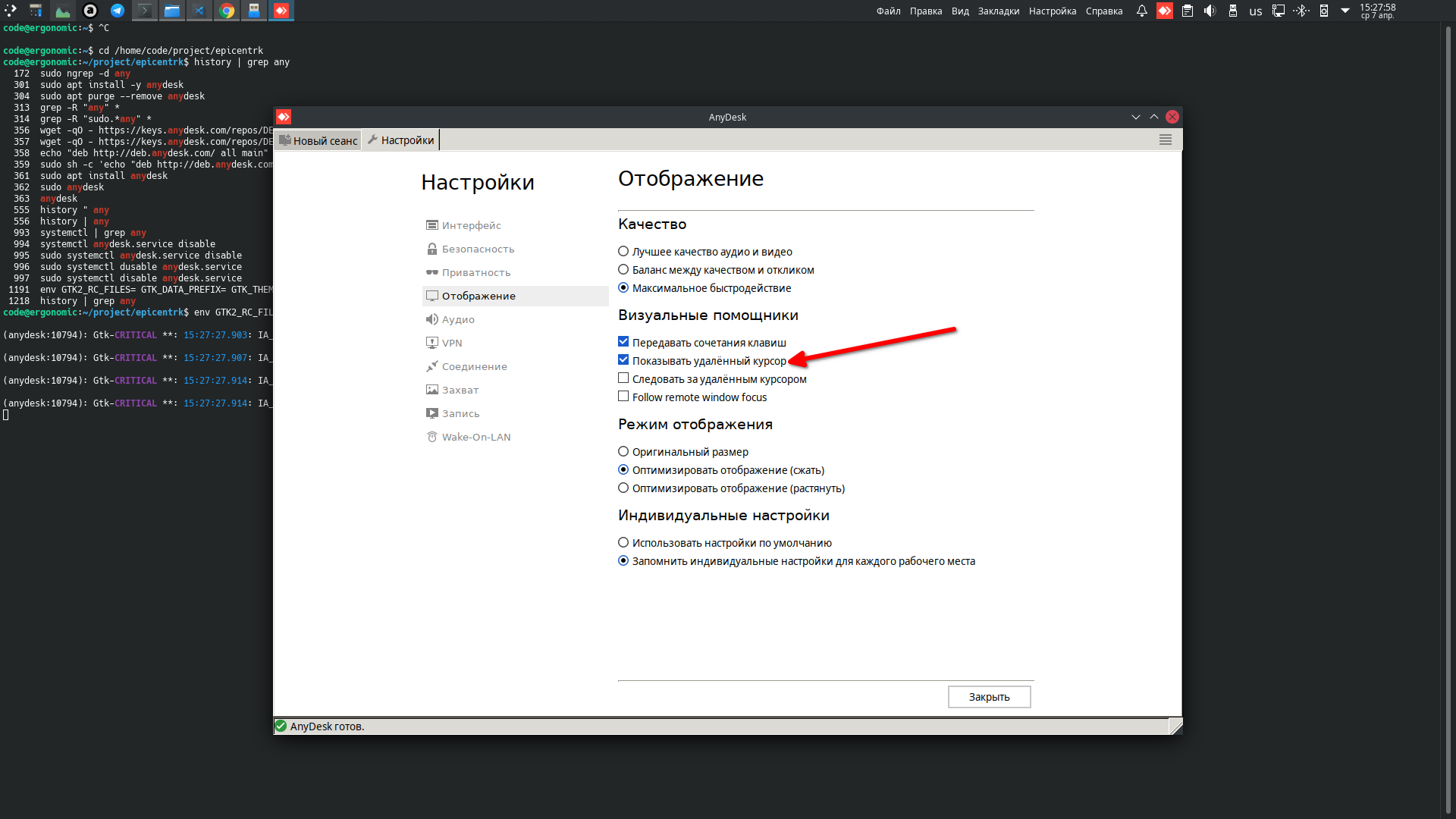This screenshot has height=819, width=1456.
Task: Click the black circled 'a' panel icon
Action: (x=90, y=11)
